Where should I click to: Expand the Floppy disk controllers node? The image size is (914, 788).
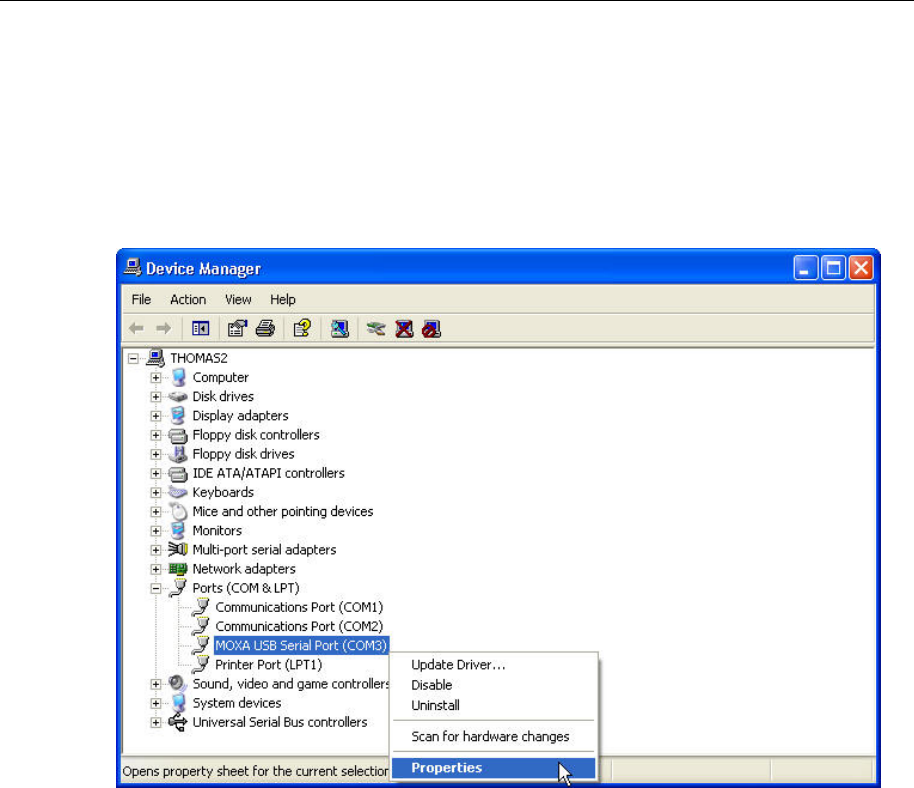[156, 435]
